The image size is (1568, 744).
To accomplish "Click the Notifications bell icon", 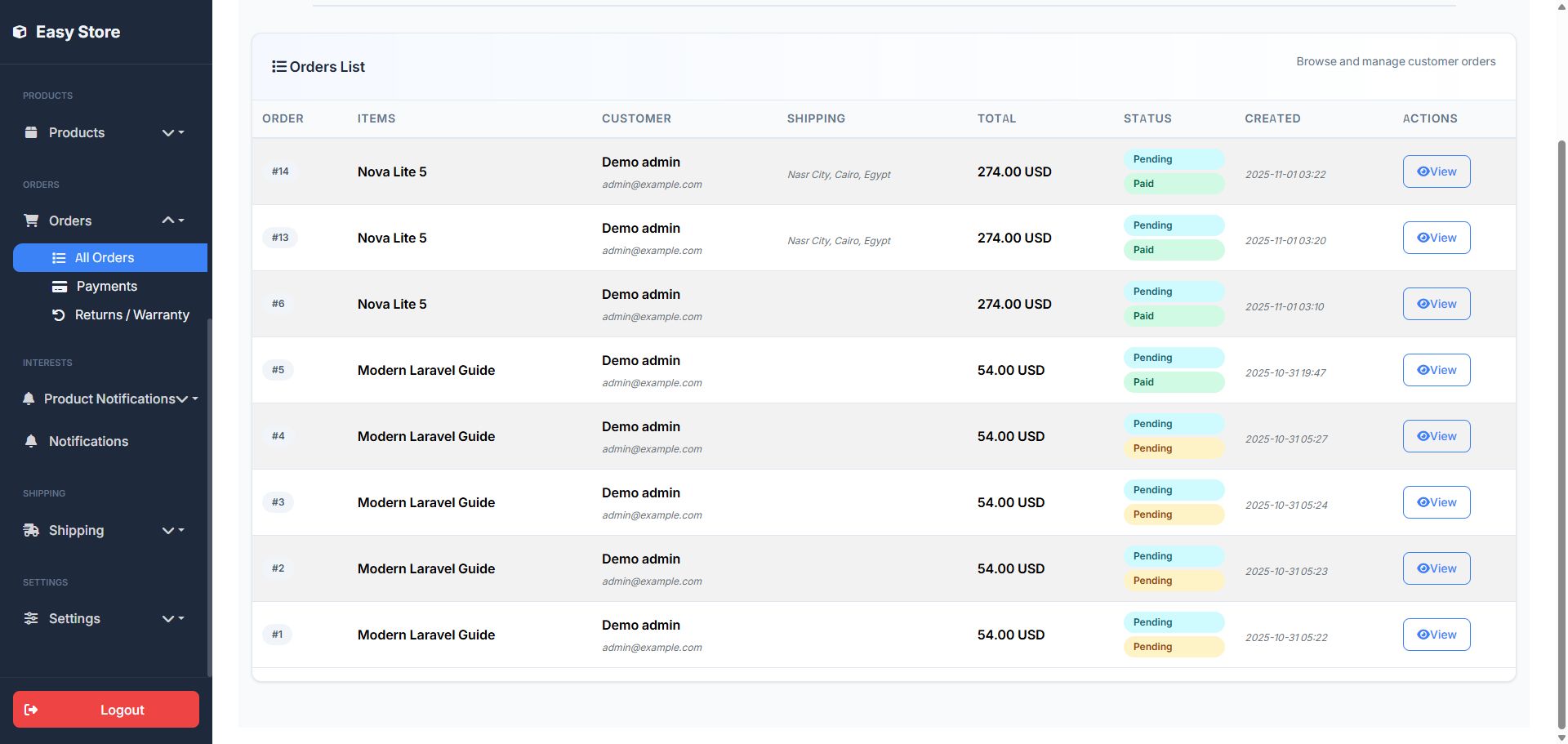I will pos(31,441).
